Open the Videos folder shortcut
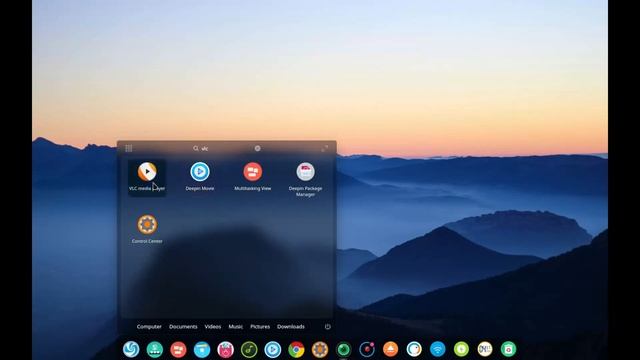640x360 pixels. coord(213,327)
